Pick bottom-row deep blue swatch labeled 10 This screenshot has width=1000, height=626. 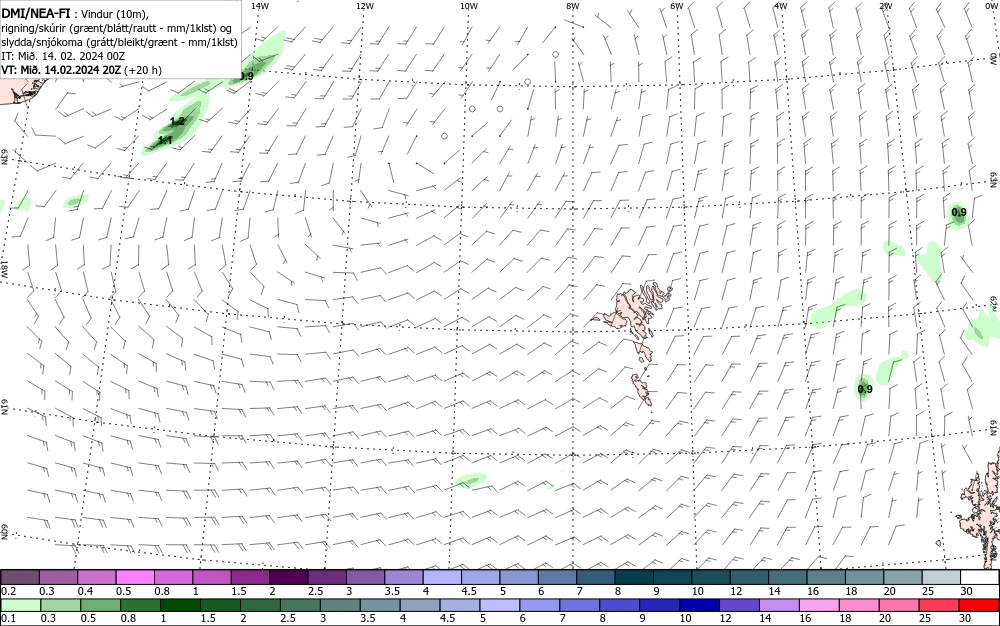click(x=700, y=605)
